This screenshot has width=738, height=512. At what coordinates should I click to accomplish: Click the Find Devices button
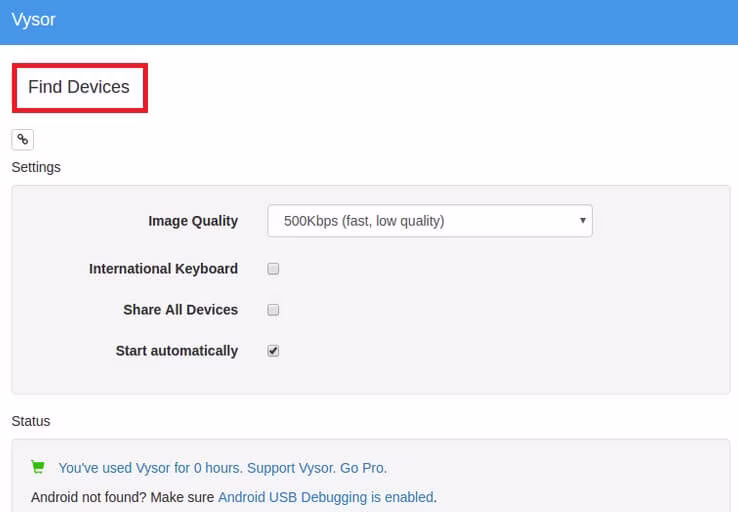(x=79, y=88)
